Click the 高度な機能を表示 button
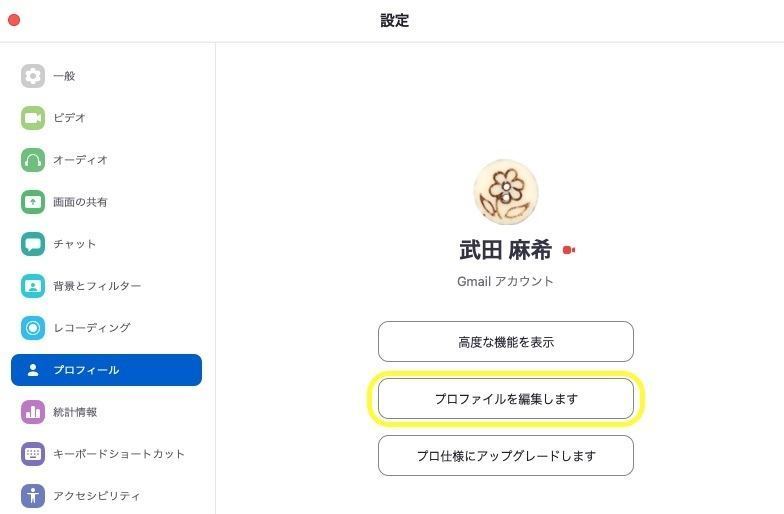The image size is (784, 514). pyautogui.click(x=506, y=342)
